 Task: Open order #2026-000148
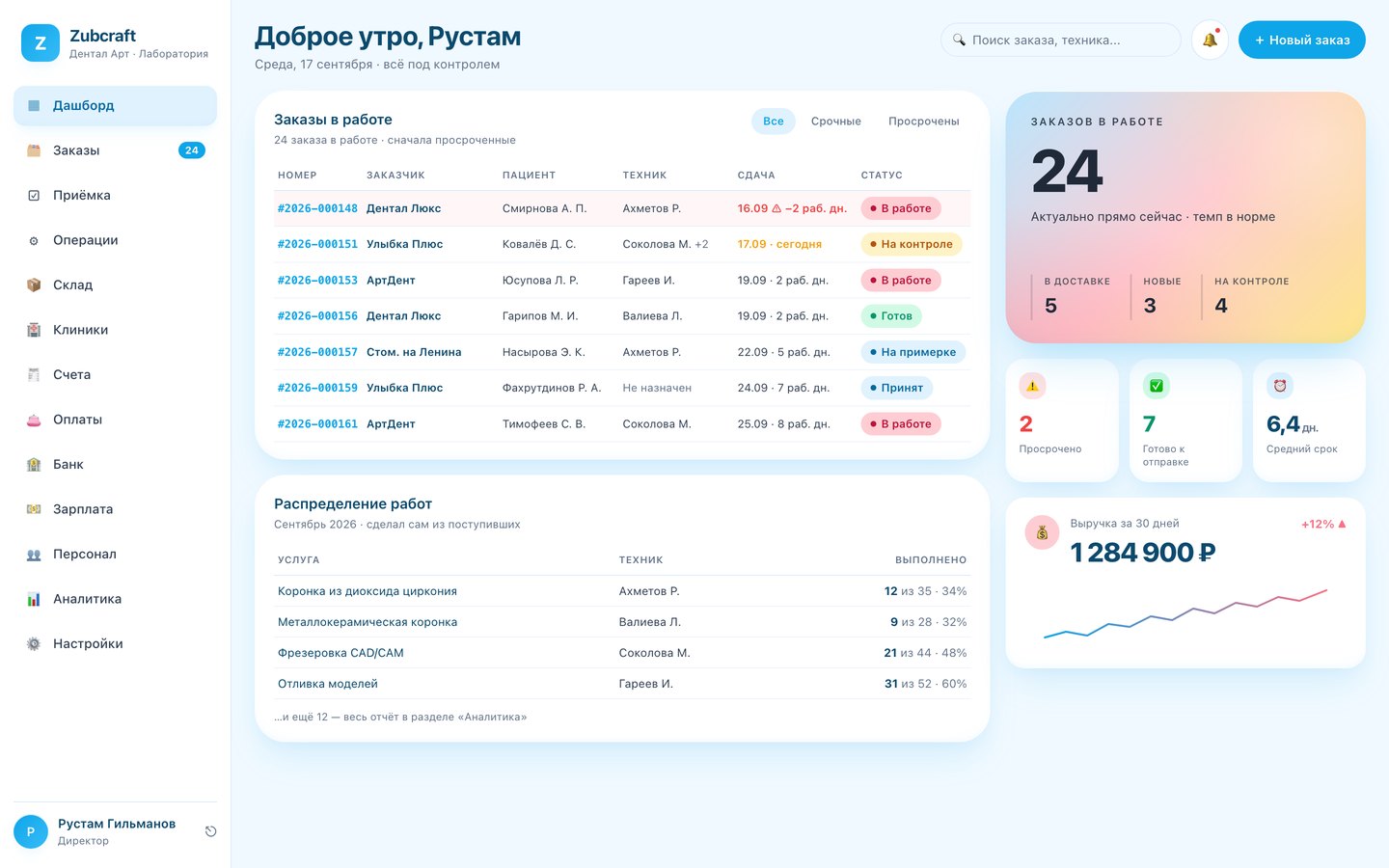(317, 208)
